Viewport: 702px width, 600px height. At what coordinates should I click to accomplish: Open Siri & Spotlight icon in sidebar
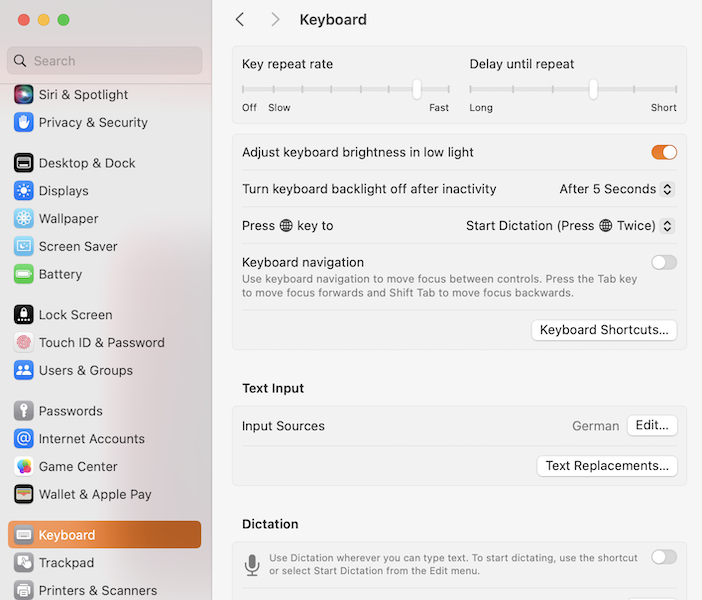23,94
